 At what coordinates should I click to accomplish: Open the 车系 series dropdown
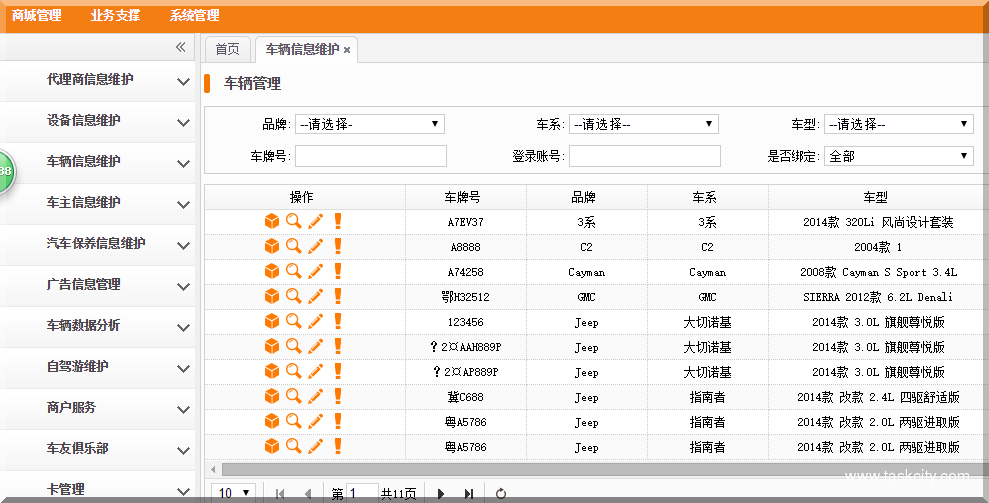coord(643,124)
